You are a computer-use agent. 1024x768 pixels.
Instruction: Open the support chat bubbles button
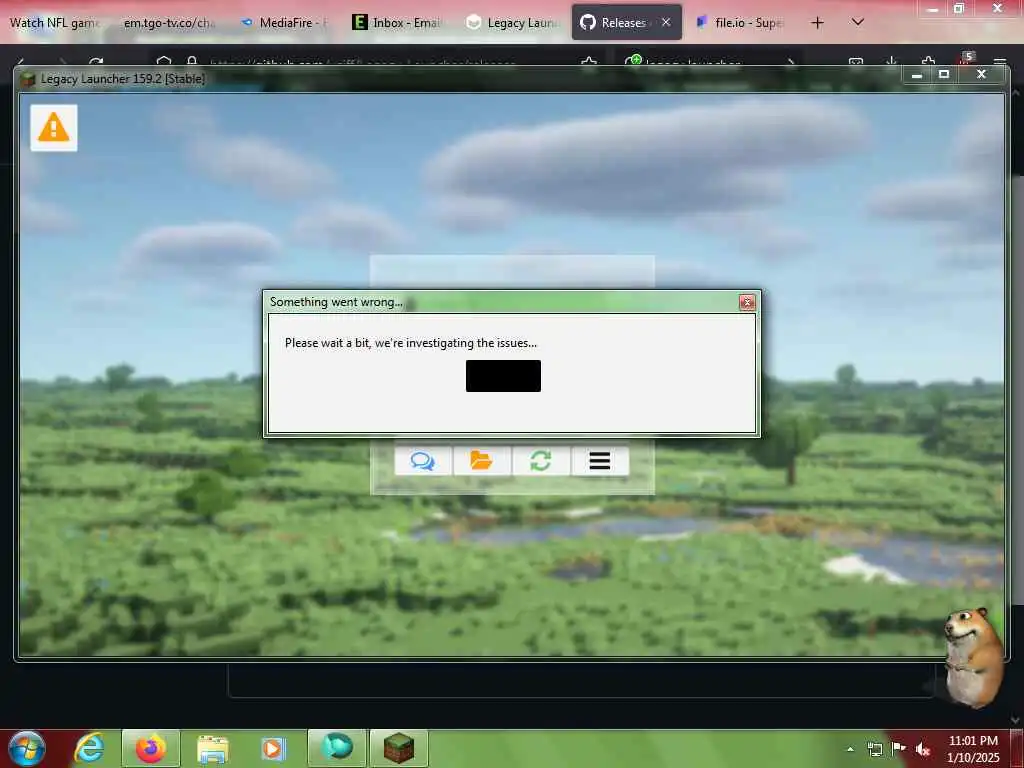(x=423, y=461)
